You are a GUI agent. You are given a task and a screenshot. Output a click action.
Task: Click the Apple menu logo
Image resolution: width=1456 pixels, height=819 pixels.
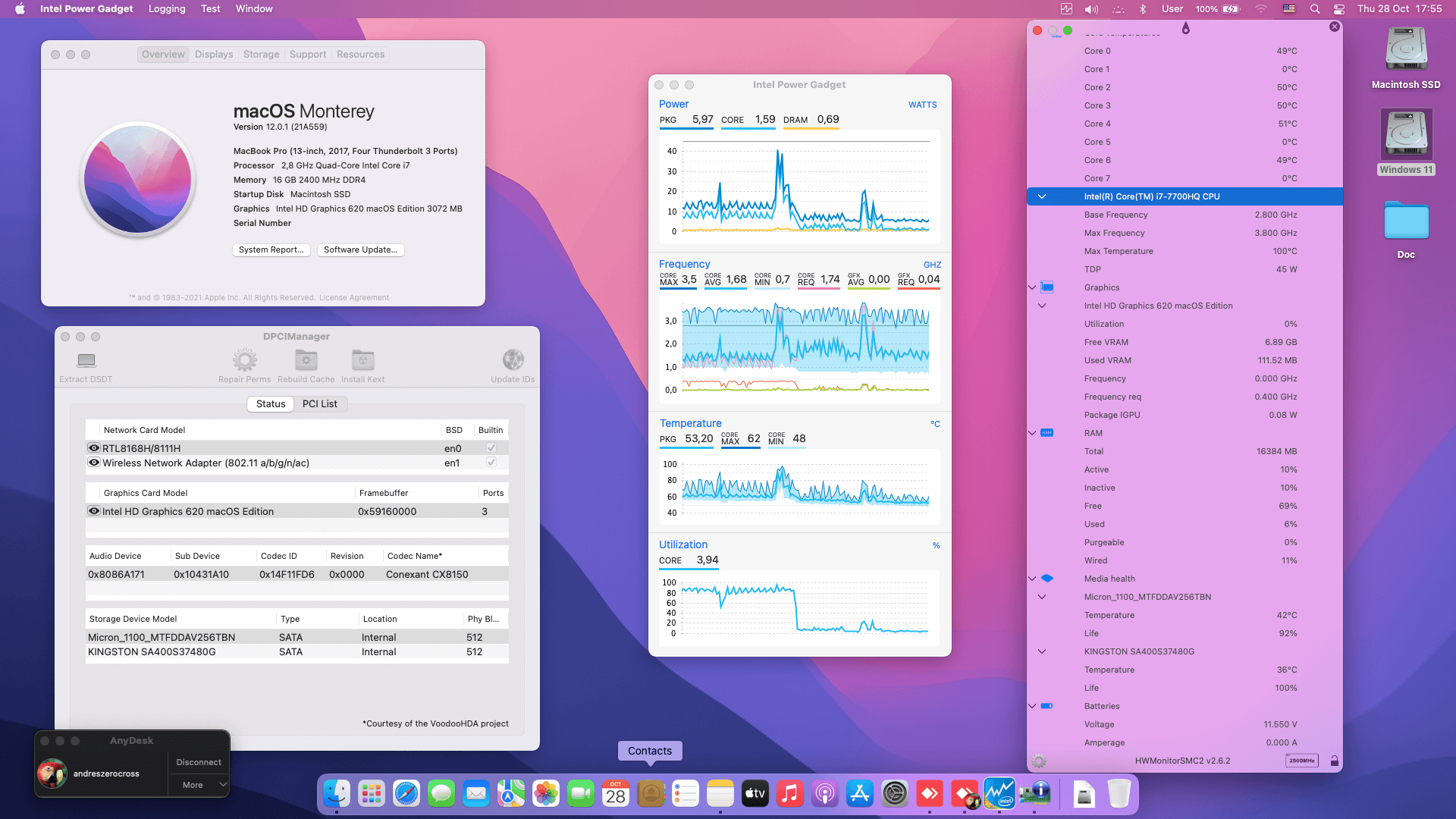point(20,9)
